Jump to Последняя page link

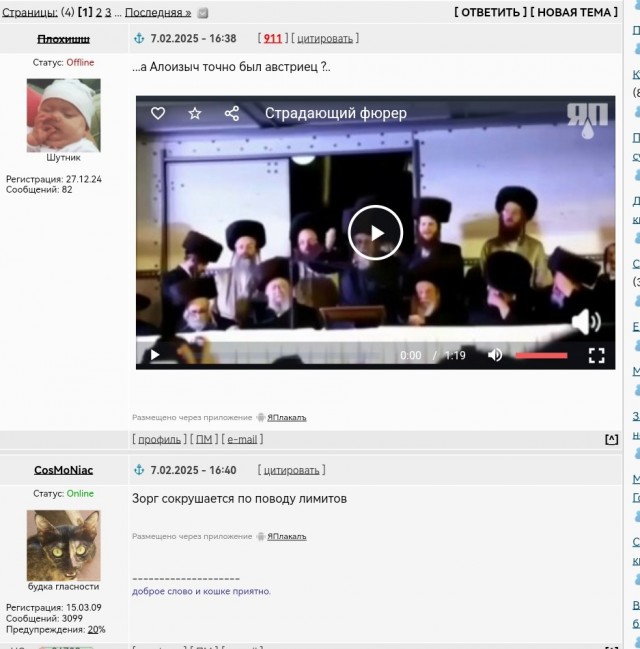pyautogui.click(x=158, y=12)
